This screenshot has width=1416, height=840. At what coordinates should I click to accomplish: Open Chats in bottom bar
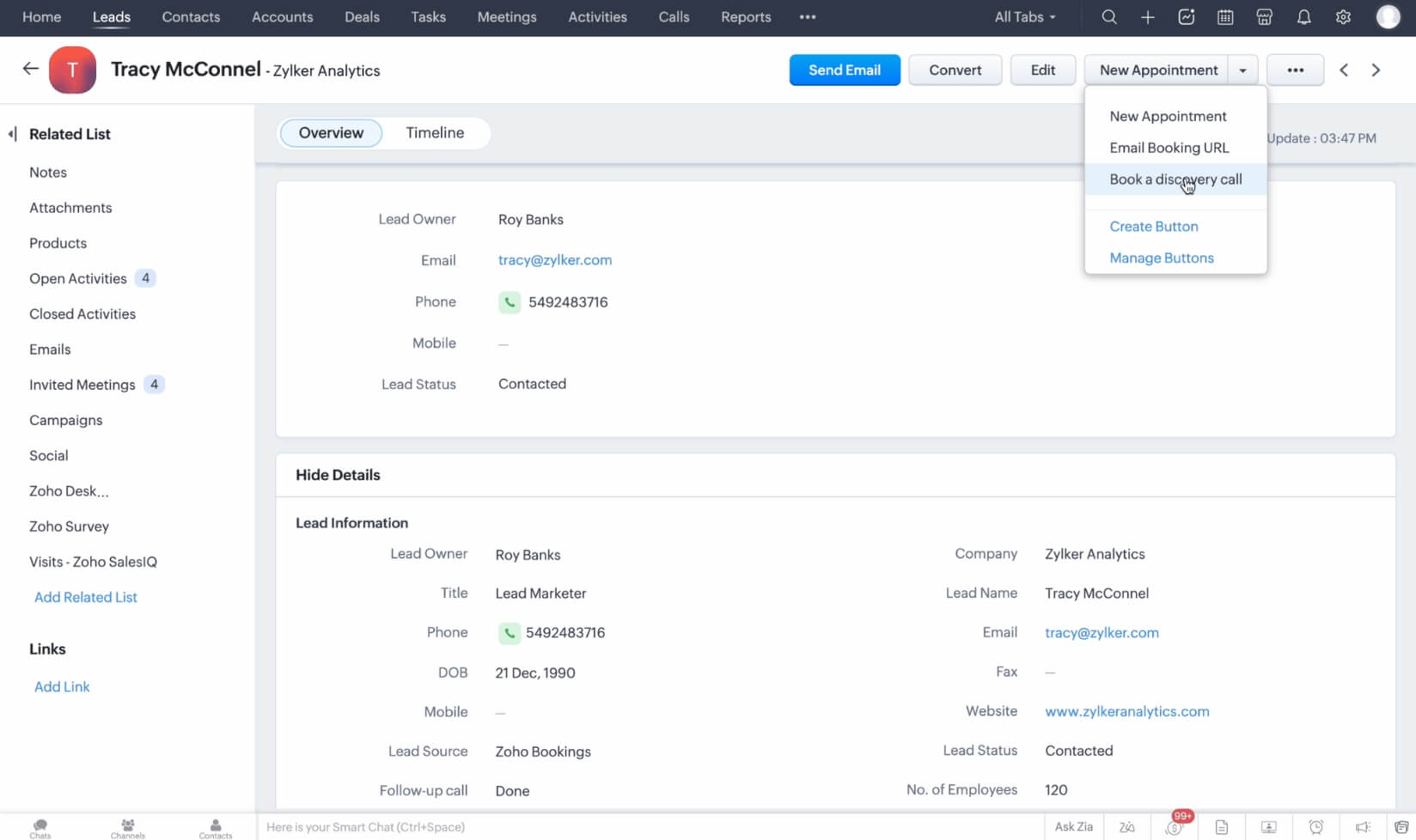click(40, 828)
